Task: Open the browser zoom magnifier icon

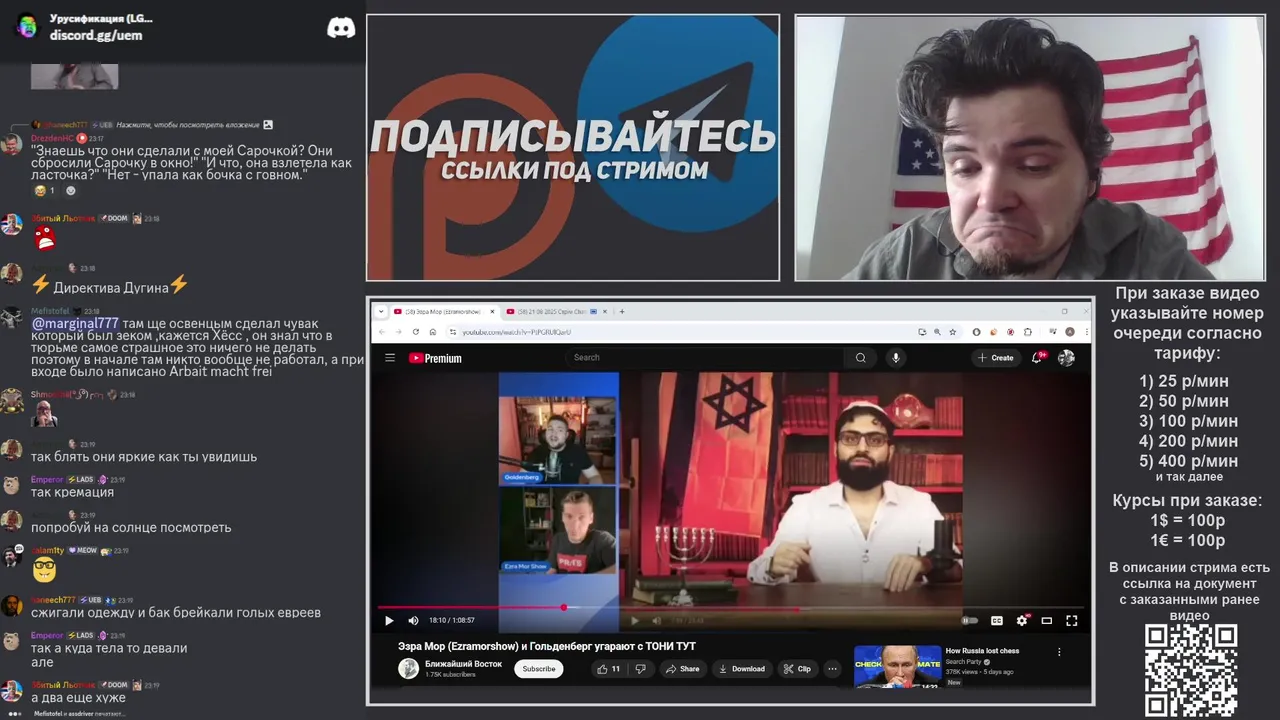Action: pos(938,332)
